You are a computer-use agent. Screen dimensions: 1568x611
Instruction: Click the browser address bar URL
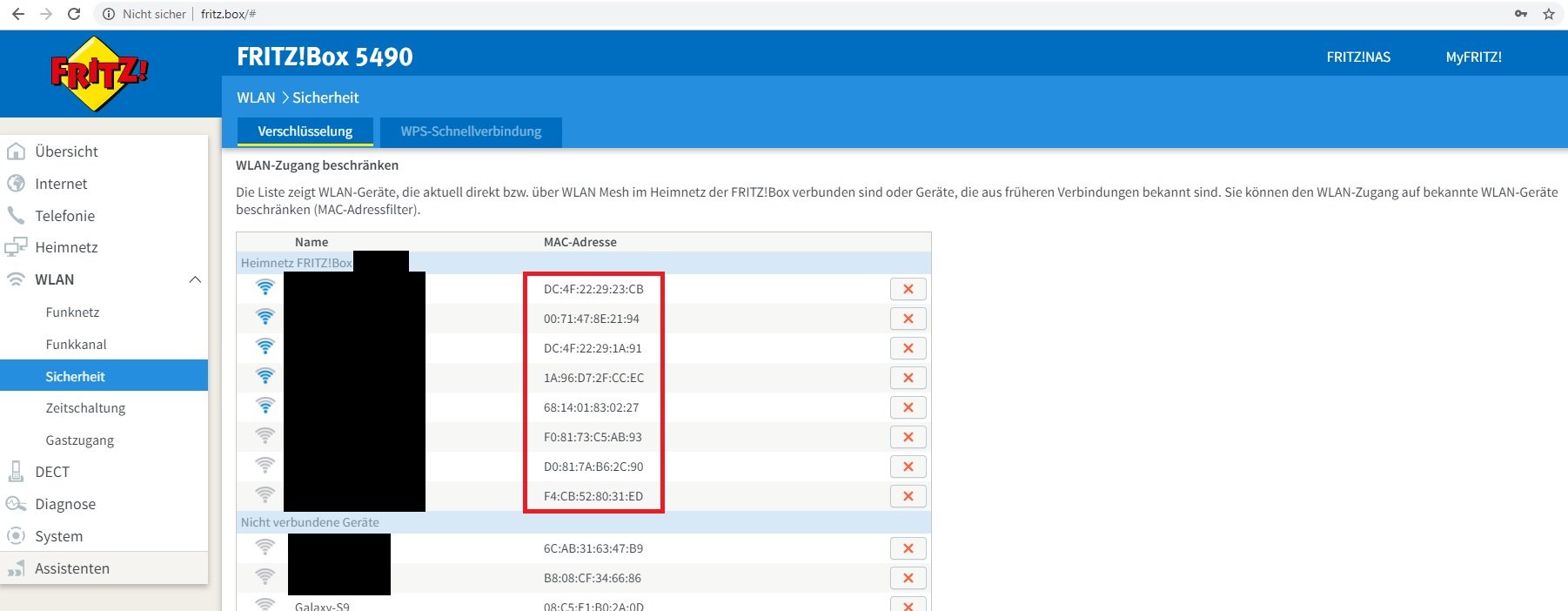(228, 14)
